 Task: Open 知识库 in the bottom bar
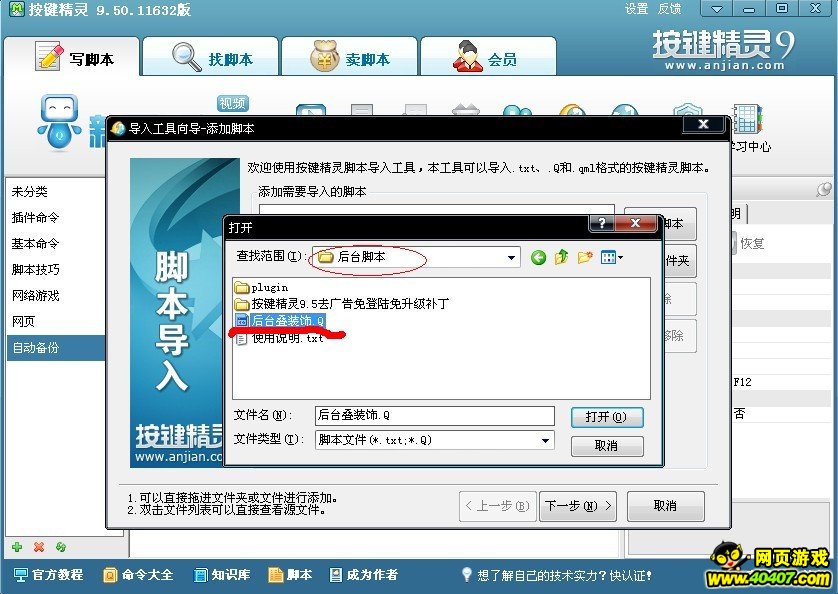coord(222,575)
